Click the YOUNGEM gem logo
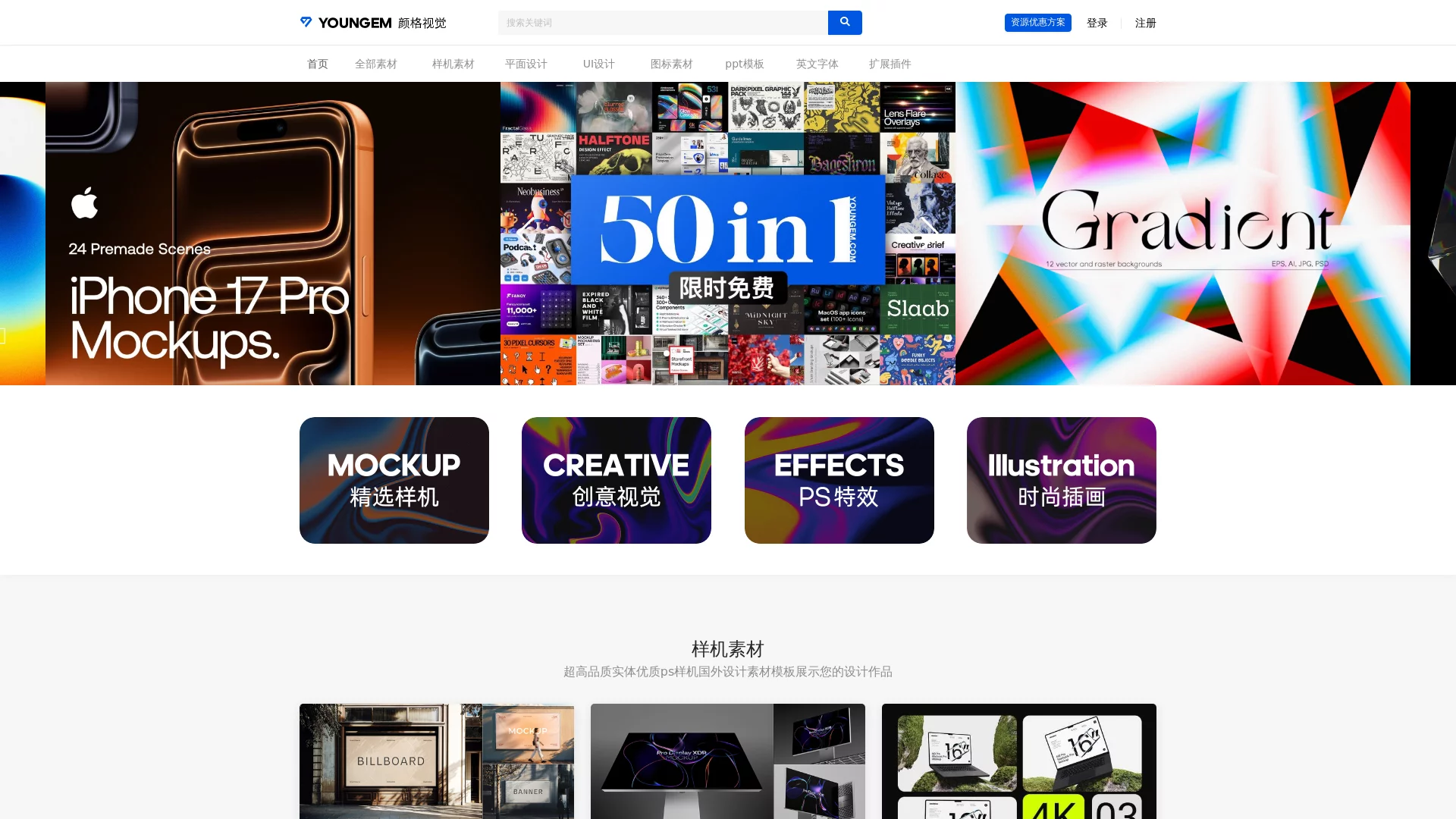The height and width of the screenshot is (819, 1456). [306, 23]
